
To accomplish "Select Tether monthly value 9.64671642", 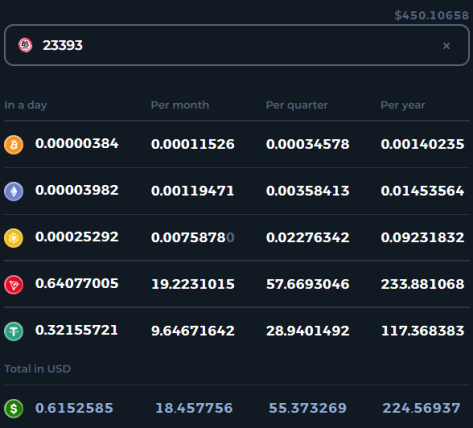I will 193,331.
